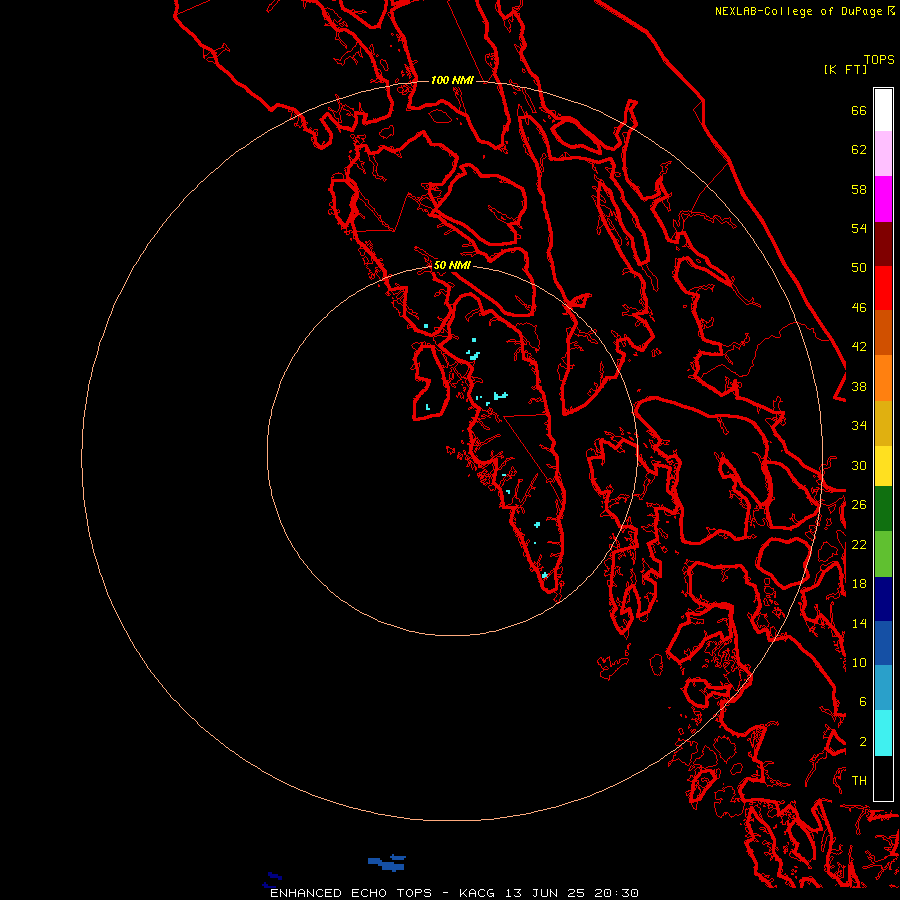Select the magenta legend swatch

(x=883, y=199)
